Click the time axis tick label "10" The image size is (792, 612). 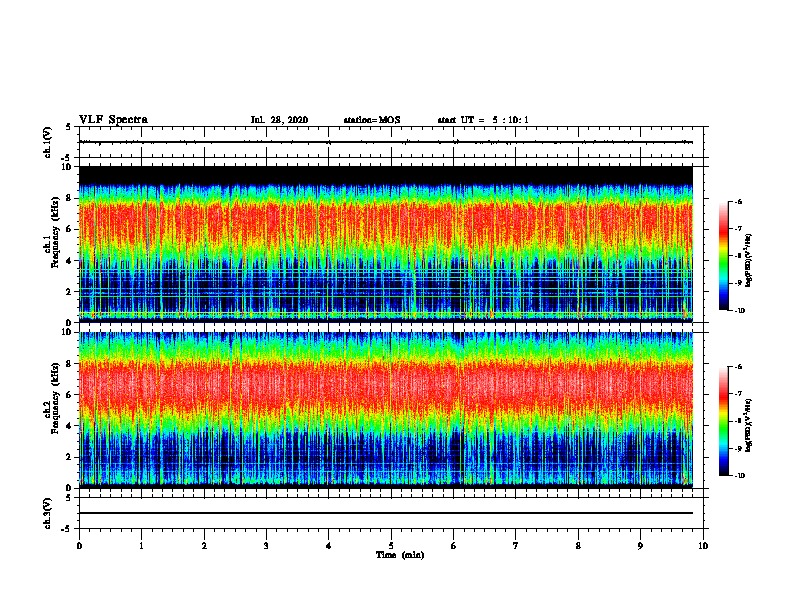[703, 546]
